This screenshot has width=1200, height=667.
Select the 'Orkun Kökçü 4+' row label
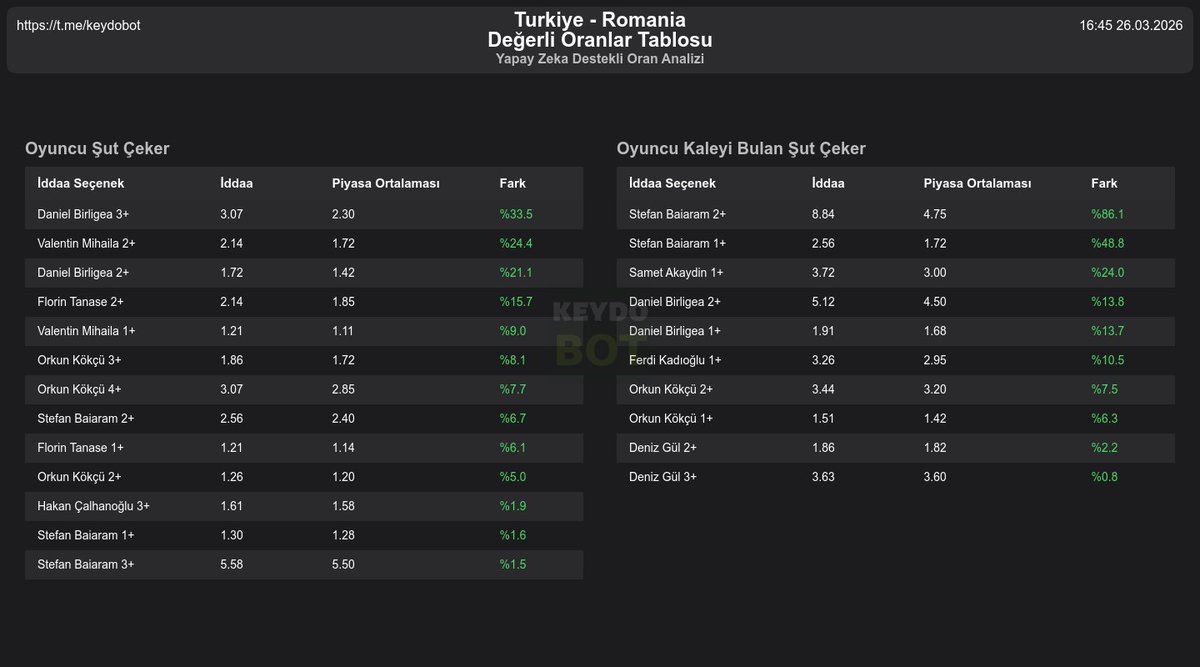coord(79,389)
